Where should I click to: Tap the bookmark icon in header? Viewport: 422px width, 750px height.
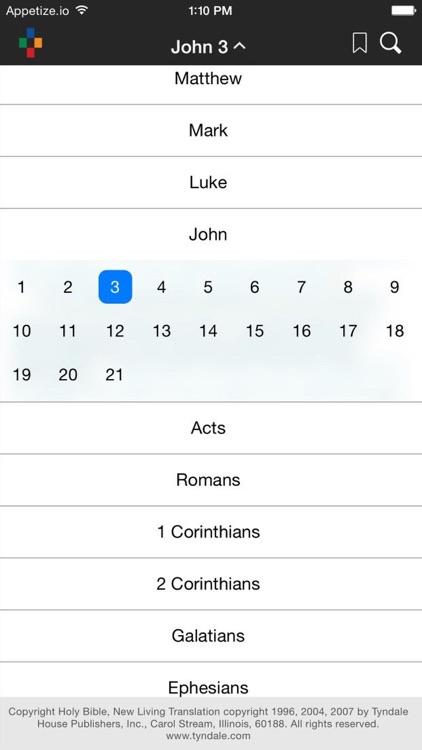(360, 43)
